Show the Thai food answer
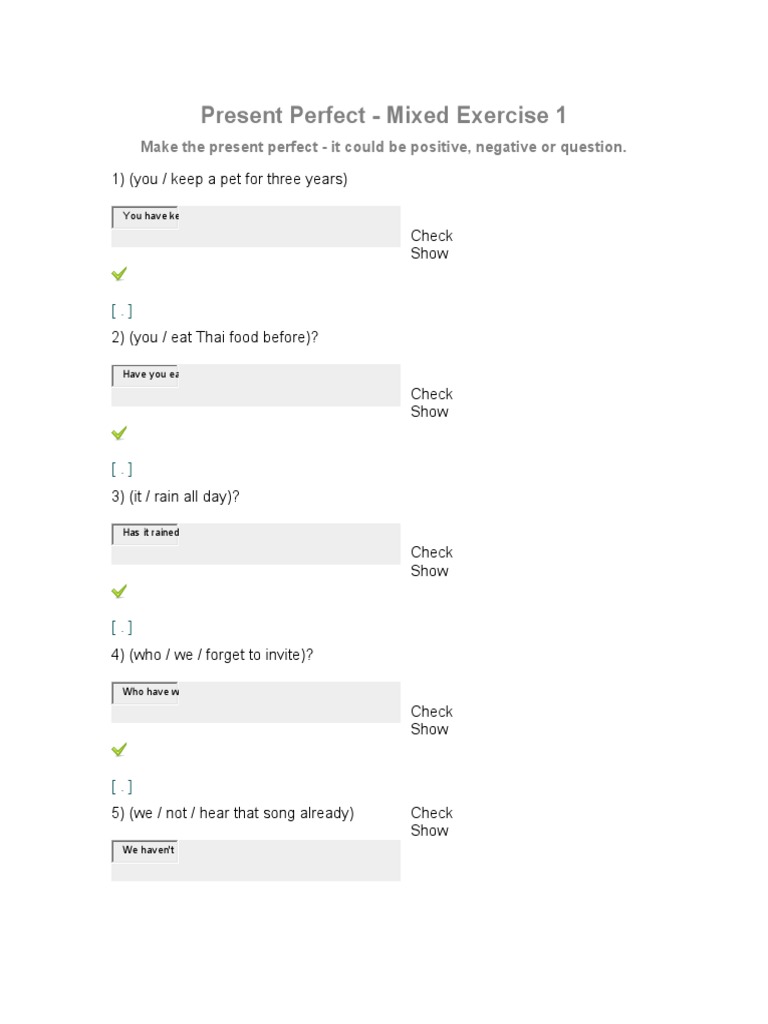The width and height of the screenshot is (768, 1024). tap(429, 412)
